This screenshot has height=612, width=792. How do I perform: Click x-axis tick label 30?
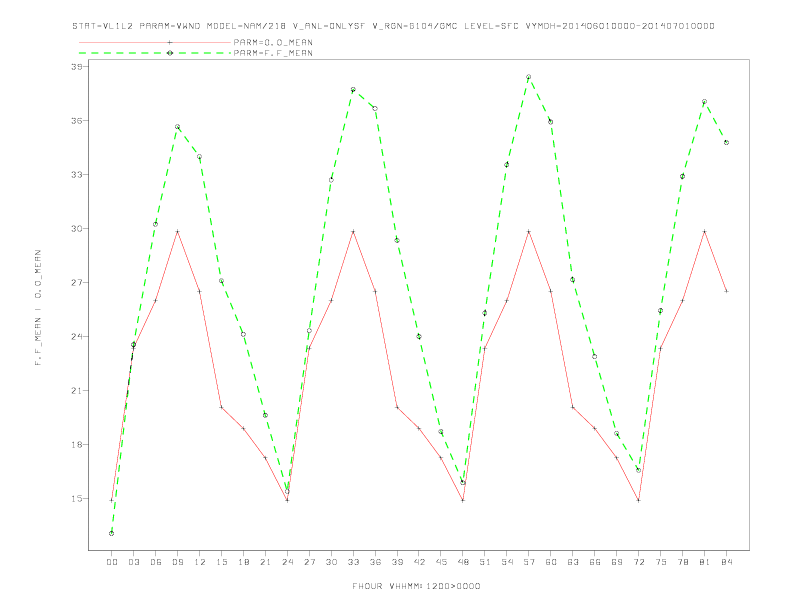pyautogui.click(x=331, y=562)
